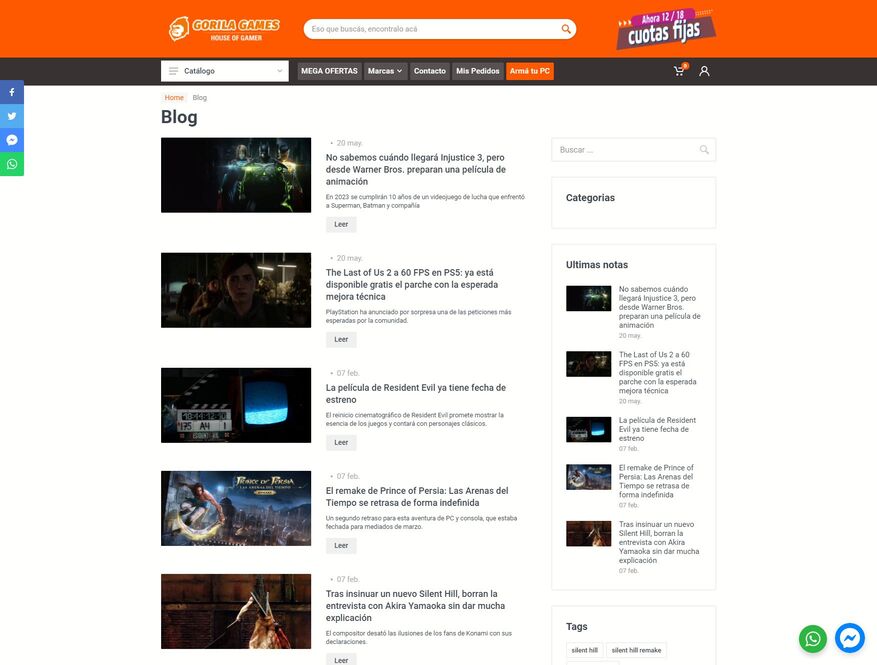Select the silent hill remake tag

coord(636,650)
